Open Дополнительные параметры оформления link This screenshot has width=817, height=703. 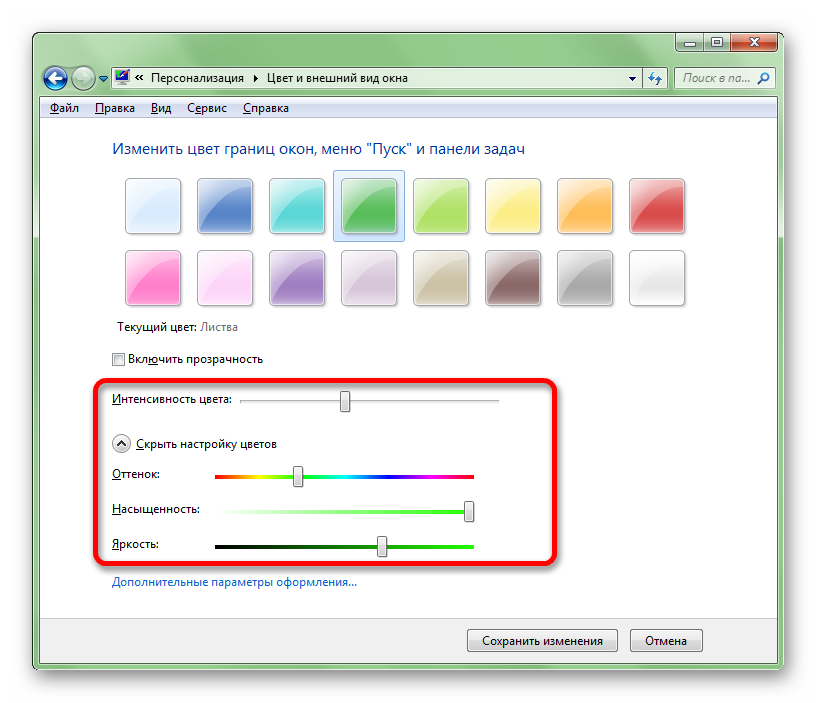pos(234,582)
